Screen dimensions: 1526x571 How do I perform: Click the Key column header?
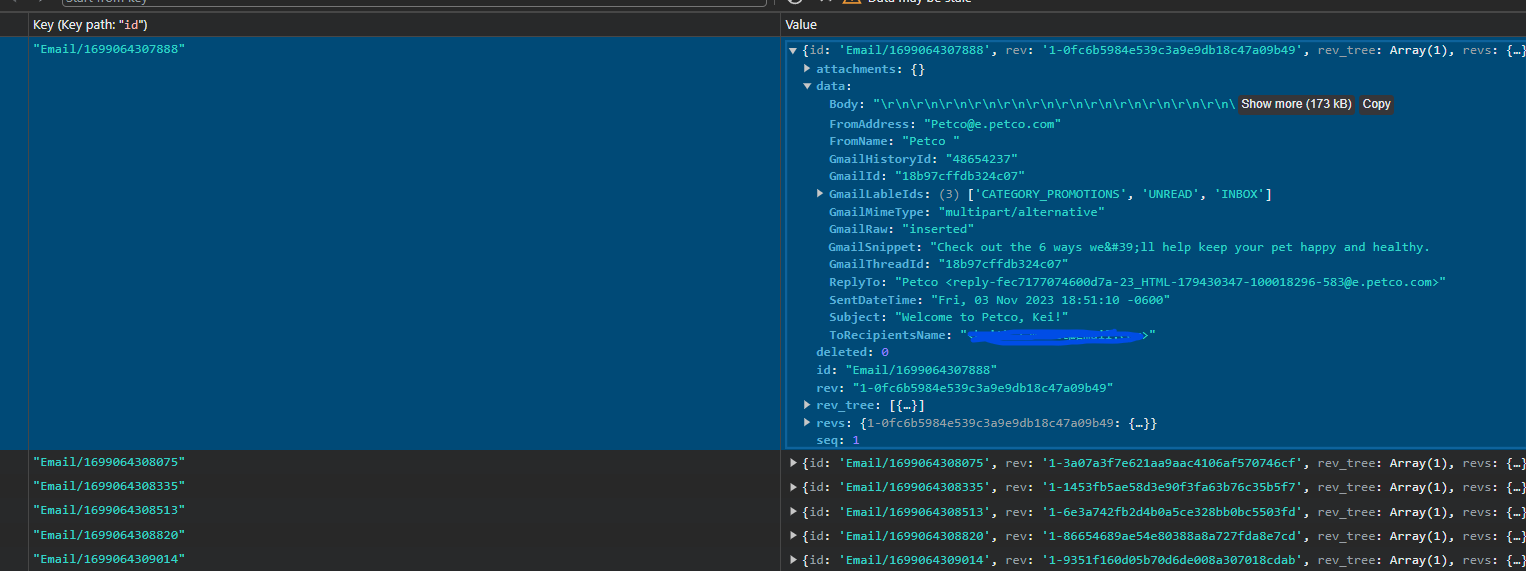point(90,24)
